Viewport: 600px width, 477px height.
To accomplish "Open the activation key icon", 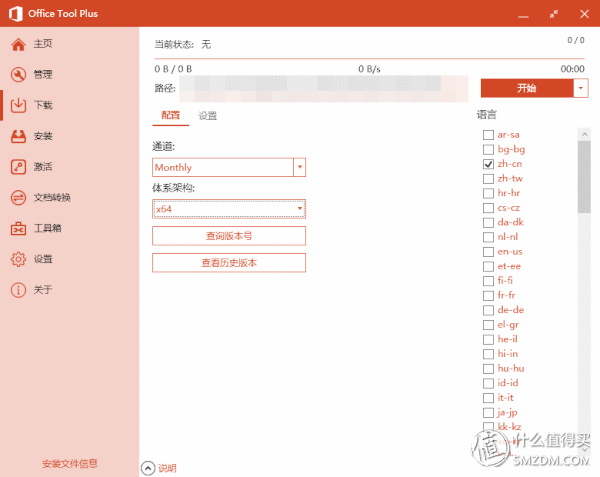I will (18, 167).
